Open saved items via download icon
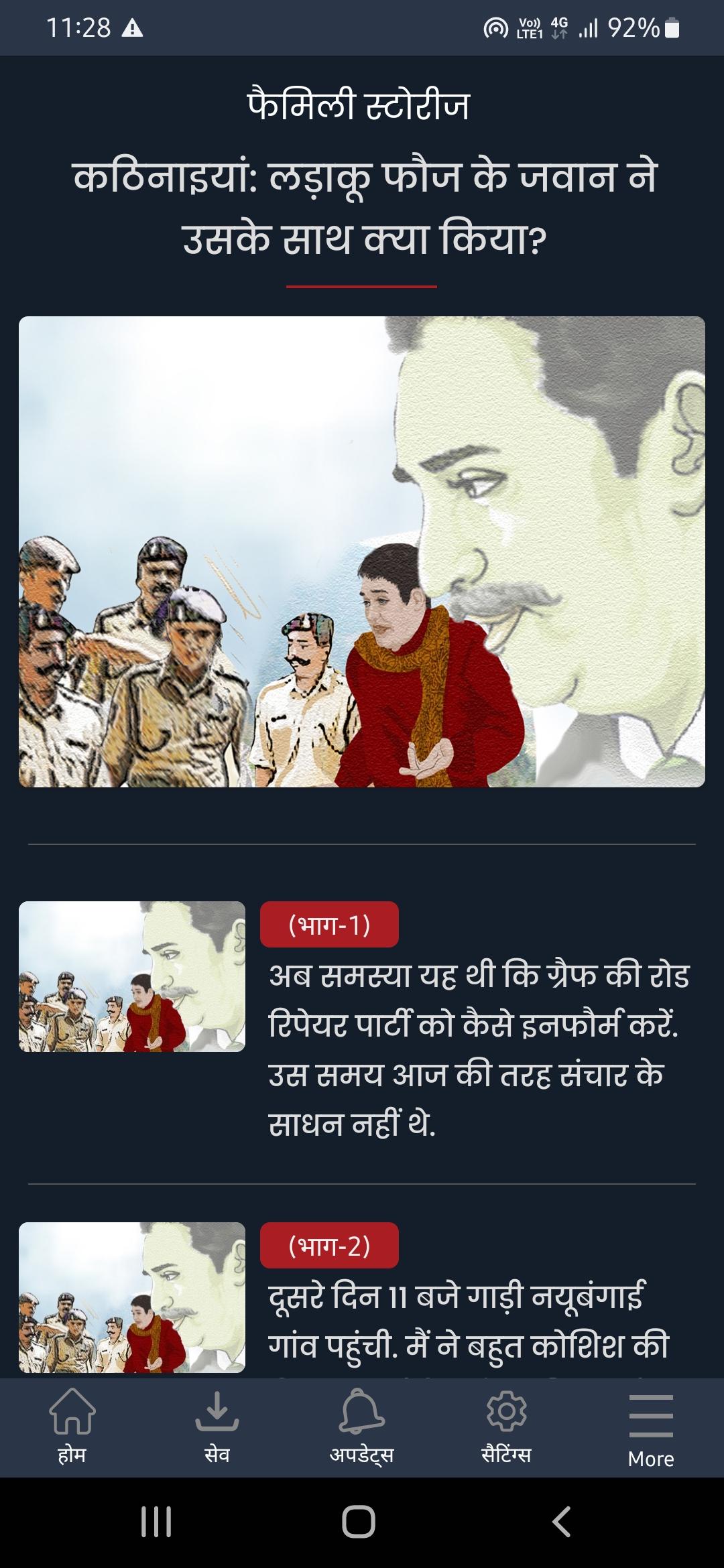 pos(217,1410)
